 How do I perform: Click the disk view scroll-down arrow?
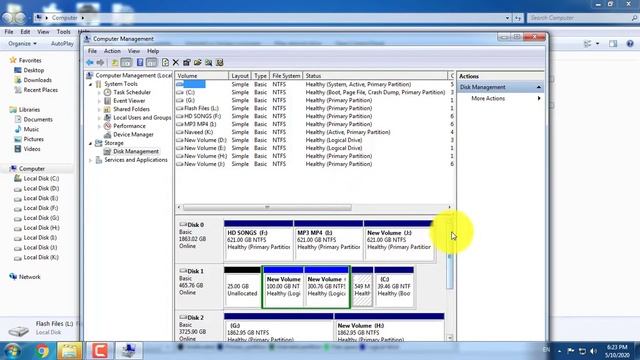point(450,338)
